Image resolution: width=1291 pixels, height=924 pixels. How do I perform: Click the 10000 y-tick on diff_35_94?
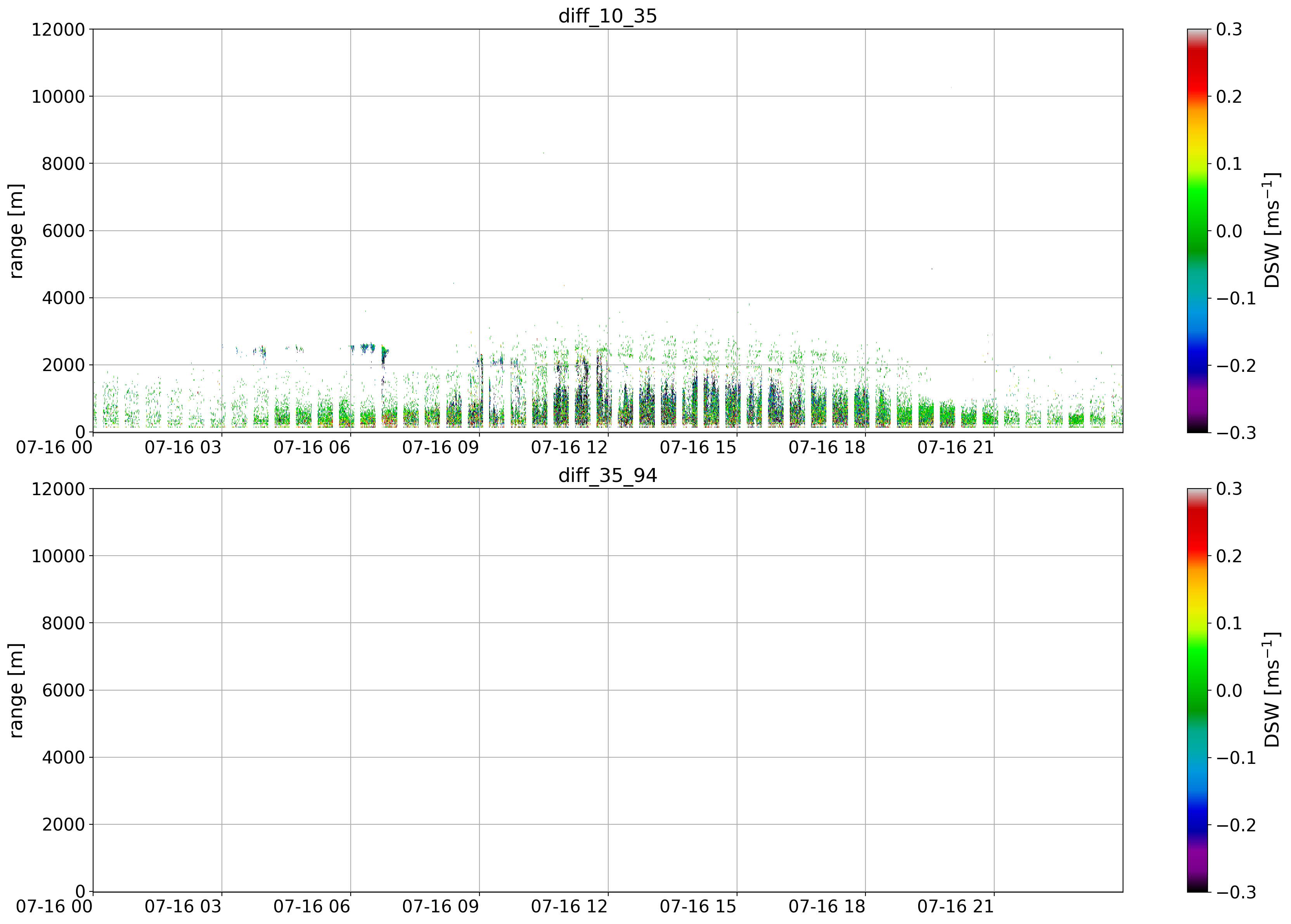pyautogui.click(x=58, y=556)
